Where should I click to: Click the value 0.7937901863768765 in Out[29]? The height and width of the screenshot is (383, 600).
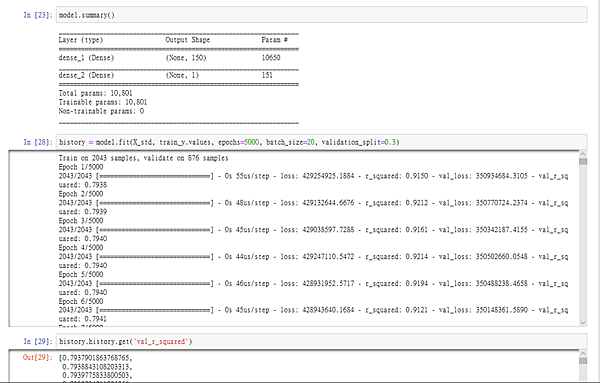[x=96, y=358]
